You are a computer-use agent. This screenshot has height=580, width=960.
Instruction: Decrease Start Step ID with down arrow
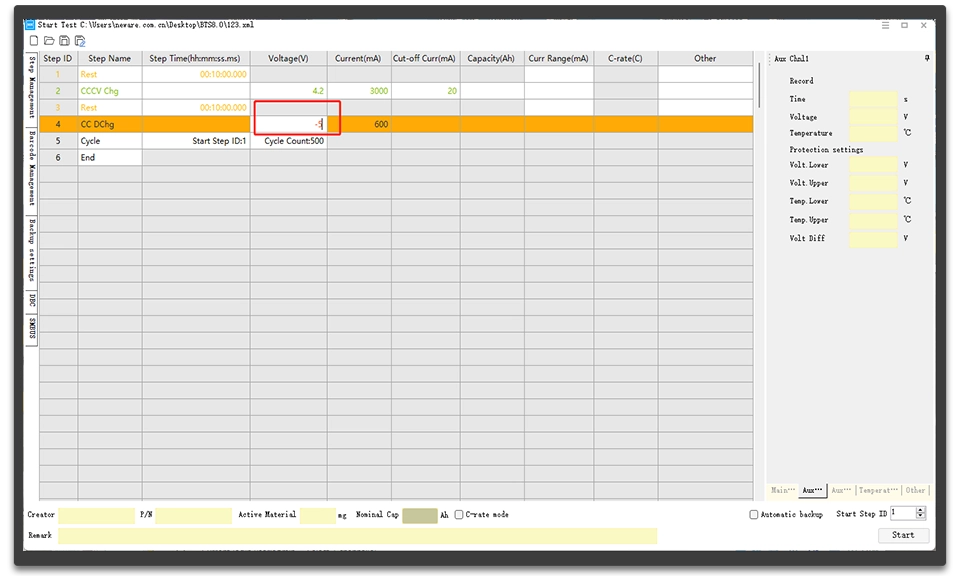coord(920,516)
